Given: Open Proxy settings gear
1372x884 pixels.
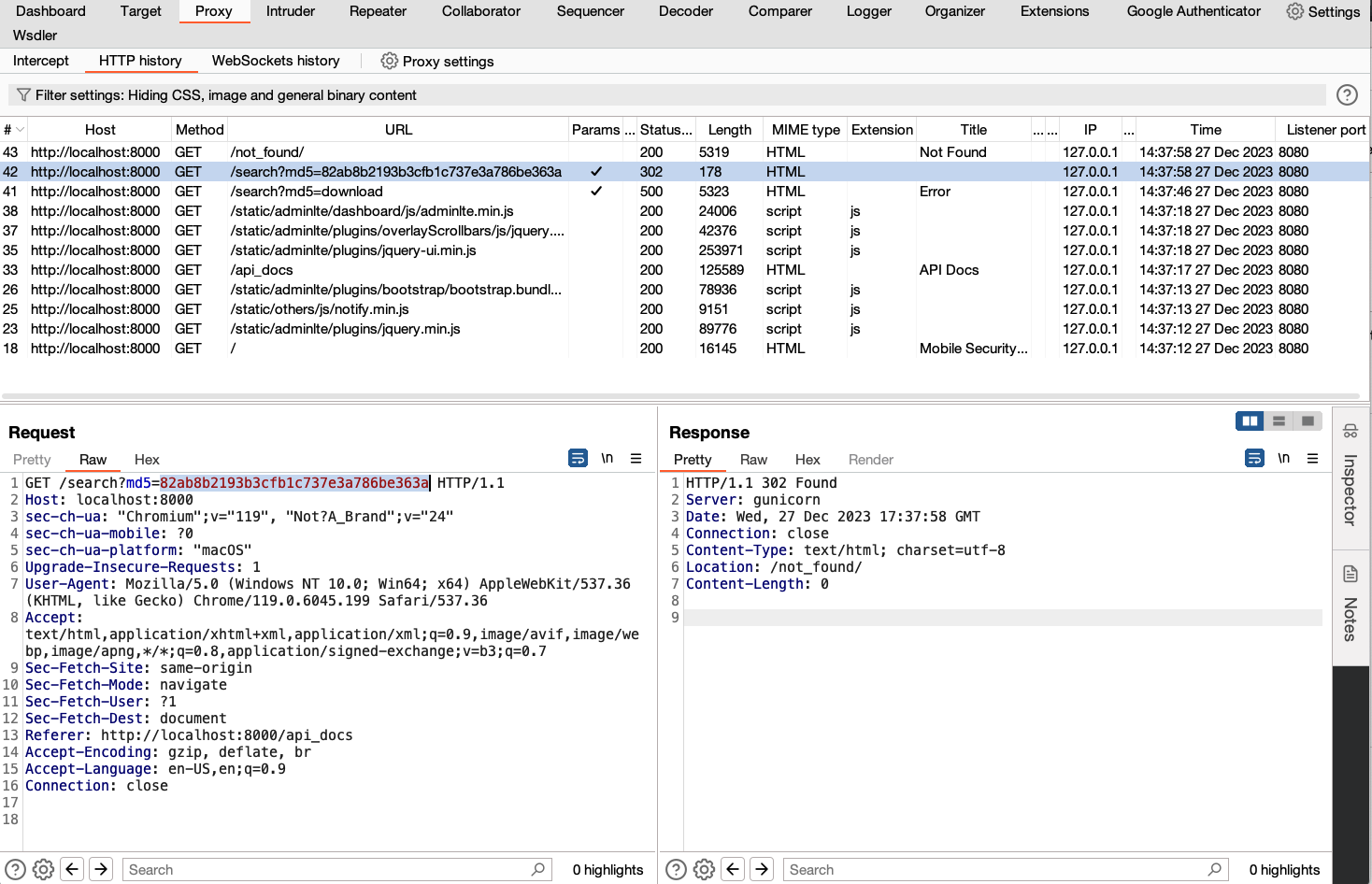Looking at the screenshot, I should (x=390, y=61).
